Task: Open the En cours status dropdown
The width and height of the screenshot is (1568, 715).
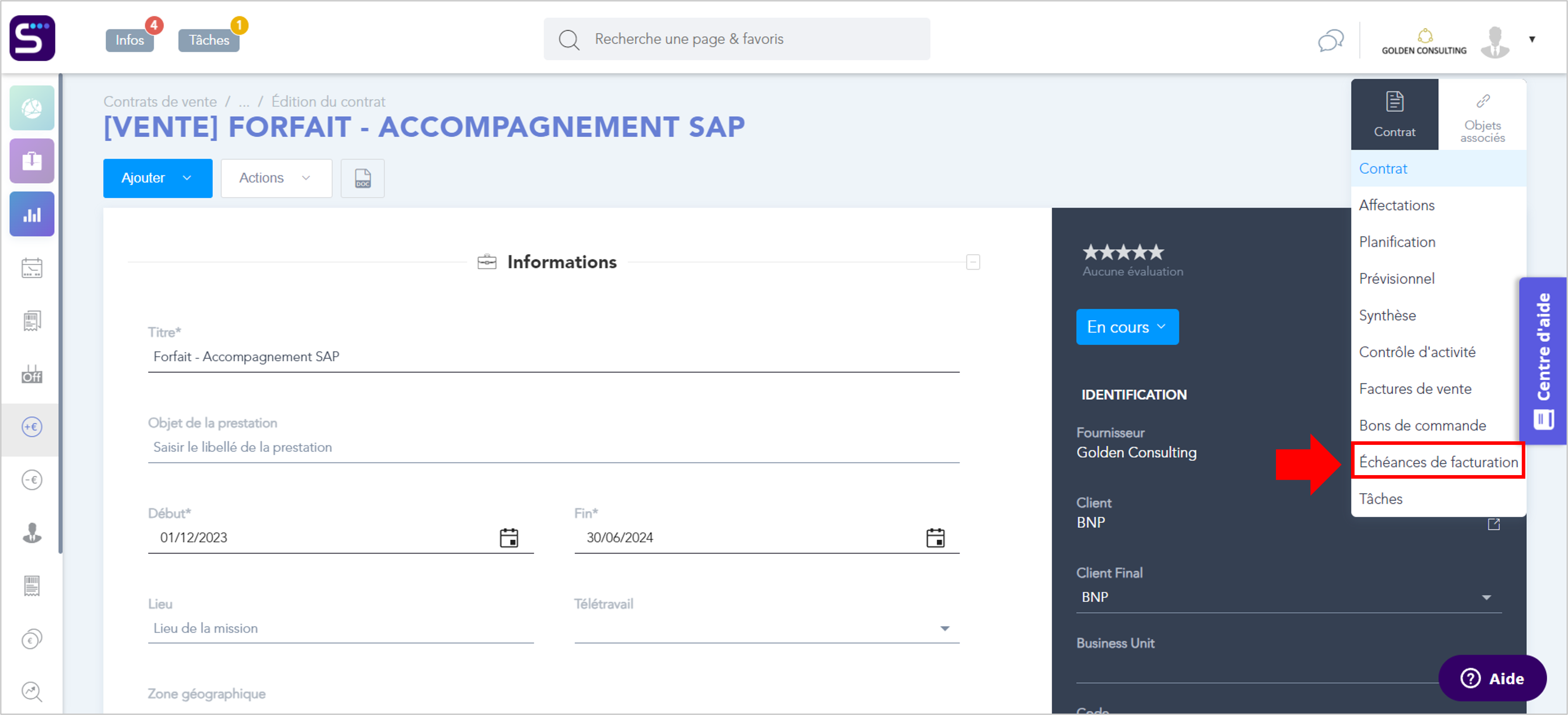Action: (x=1127, y=327)
